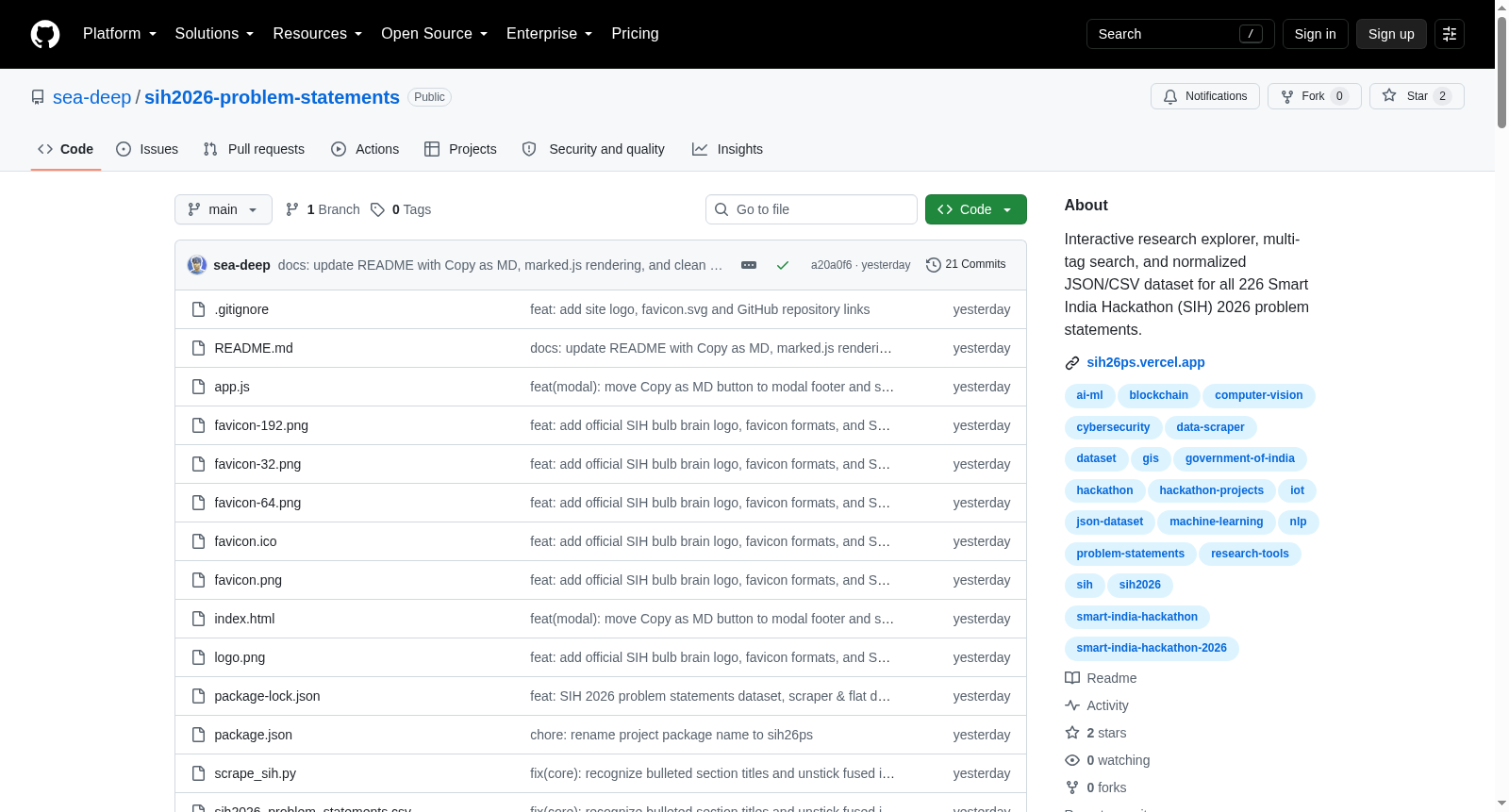Image resolution: width=1509 pixels, height=812 pixels.
Task: Fork the repository
Action: (x=1314, y=96)
